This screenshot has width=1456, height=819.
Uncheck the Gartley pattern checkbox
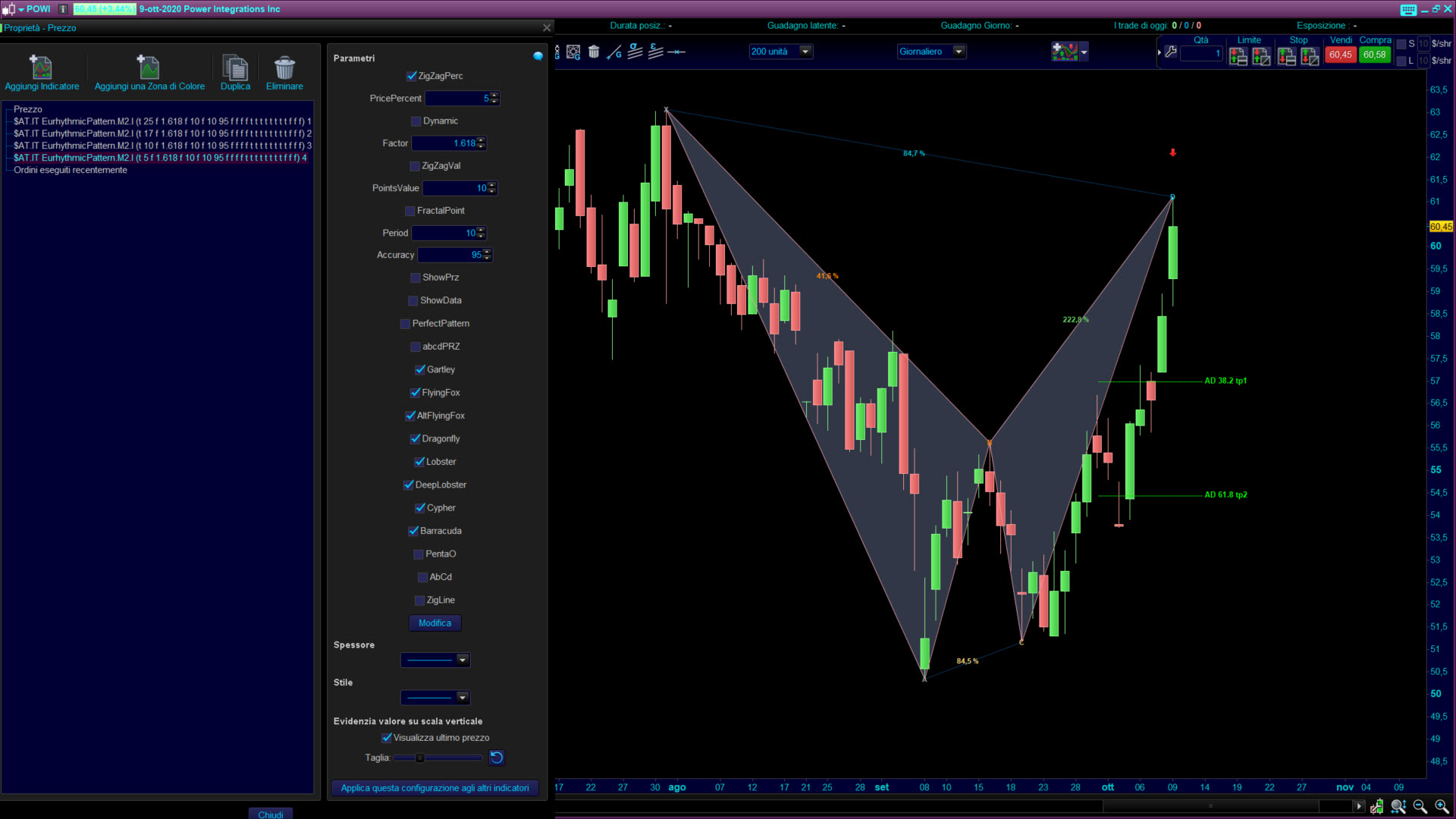(420, 370)
